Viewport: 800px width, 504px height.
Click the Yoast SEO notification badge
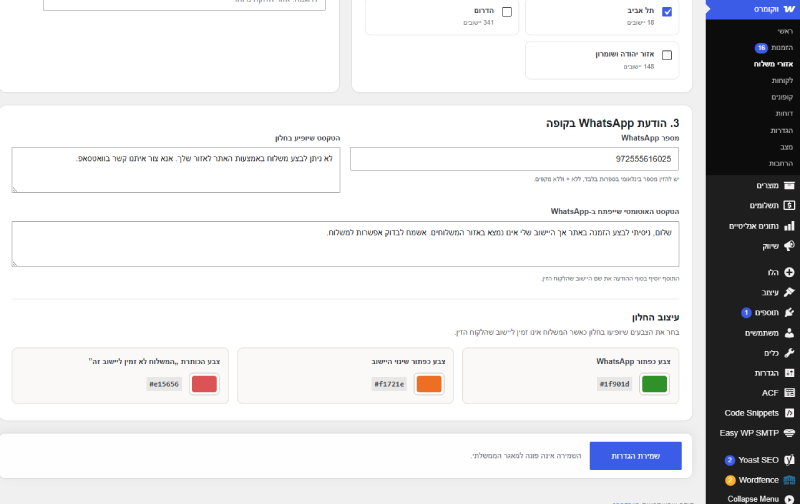point(730,460)
